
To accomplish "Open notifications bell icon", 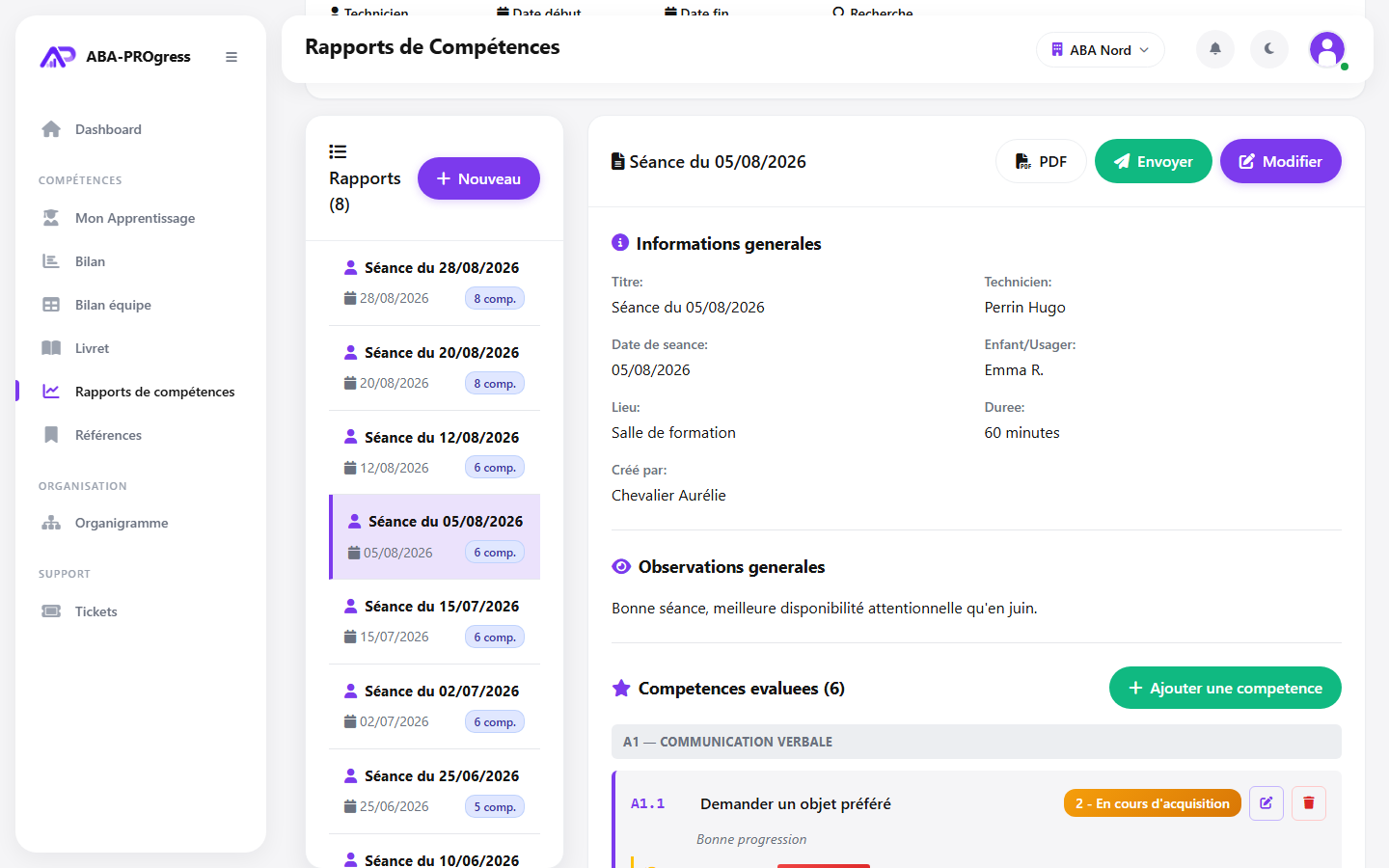I will [x=1215, y=49].
